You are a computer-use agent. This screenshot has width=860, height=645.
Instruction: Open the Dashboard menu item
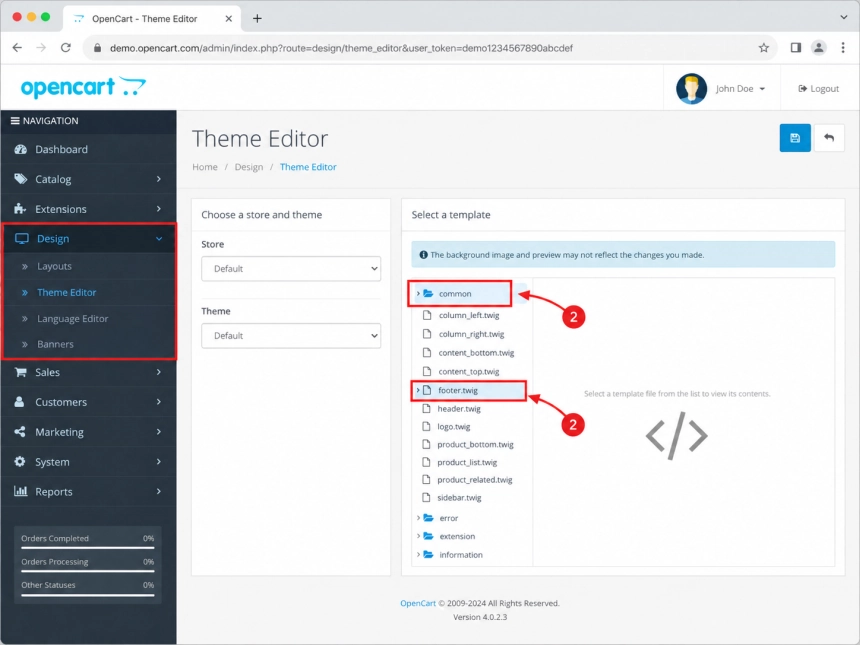point(88,149)
